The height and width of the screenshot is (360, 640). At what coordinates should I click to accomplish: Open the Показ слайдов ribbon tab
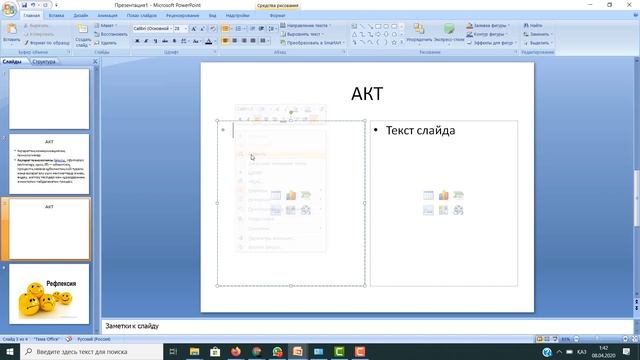(x=142, y=16)
